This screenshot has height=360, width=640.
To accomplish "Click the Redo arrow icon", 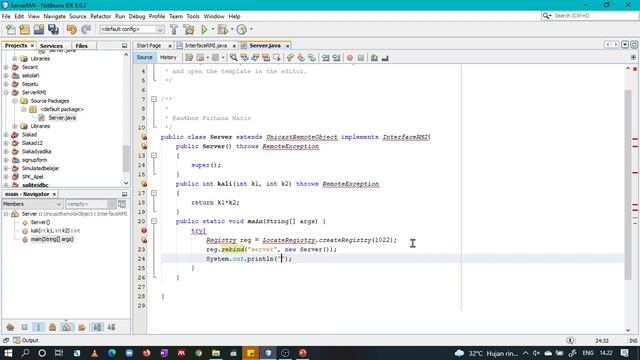I will click(x=86, y=29).
